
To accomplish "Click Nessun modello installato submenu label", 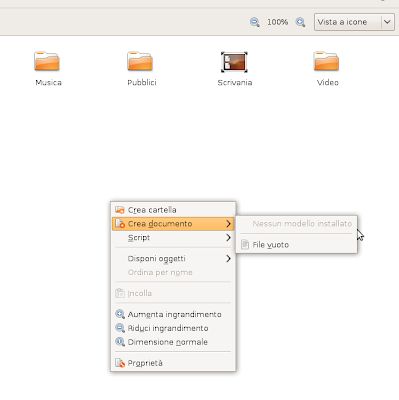I will (302, 224).
